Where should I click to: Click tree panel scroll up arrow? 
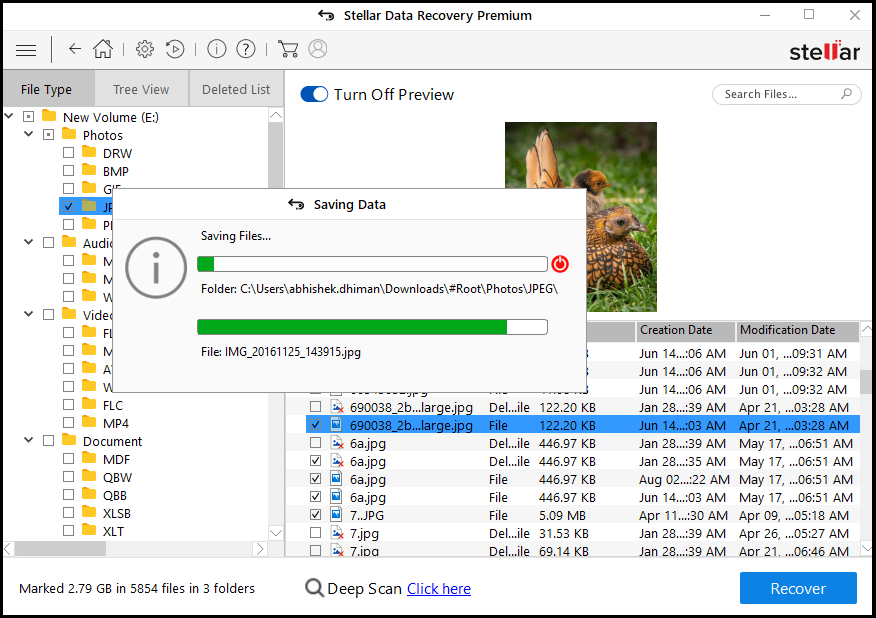(x=276, y=116)
